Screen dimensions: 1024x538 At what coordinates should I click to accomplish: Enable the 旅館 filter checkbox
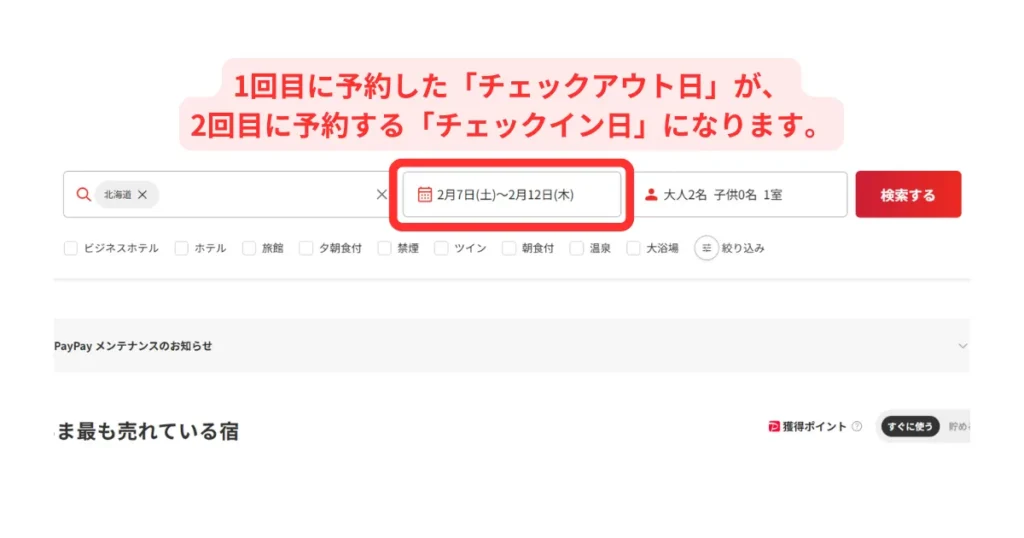coord(249,249)
